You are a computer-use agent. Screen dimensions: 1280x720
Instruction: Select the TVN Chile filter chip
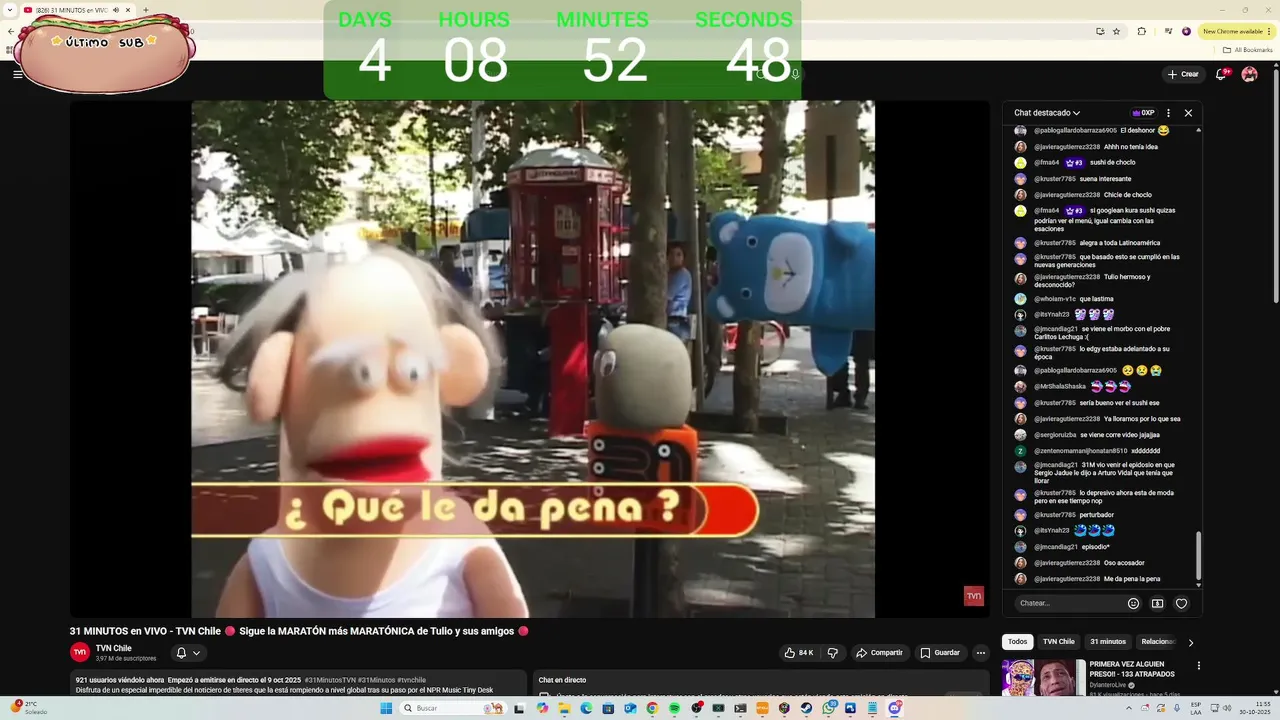click(1058, 642)
